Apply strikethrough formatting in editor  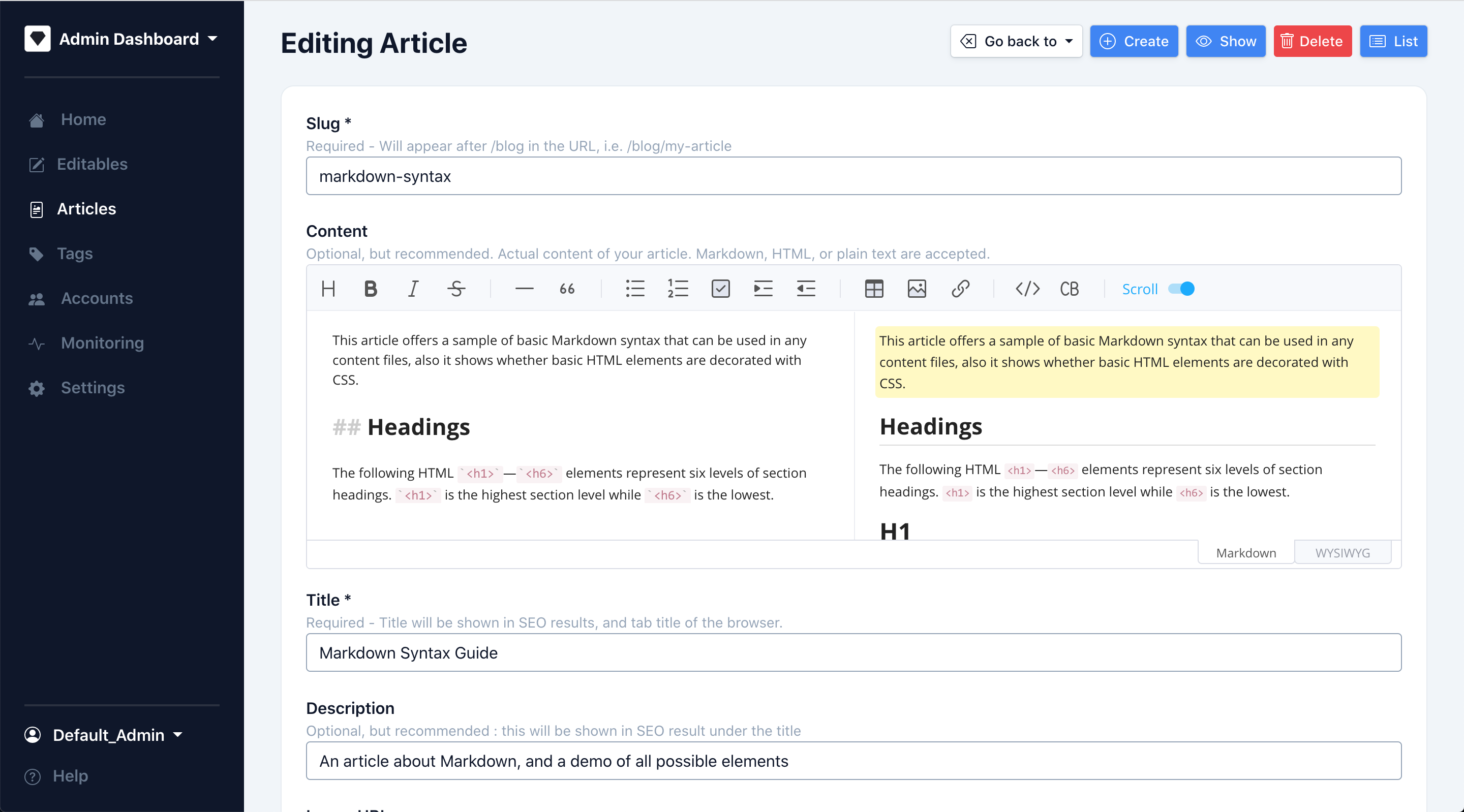456,289
